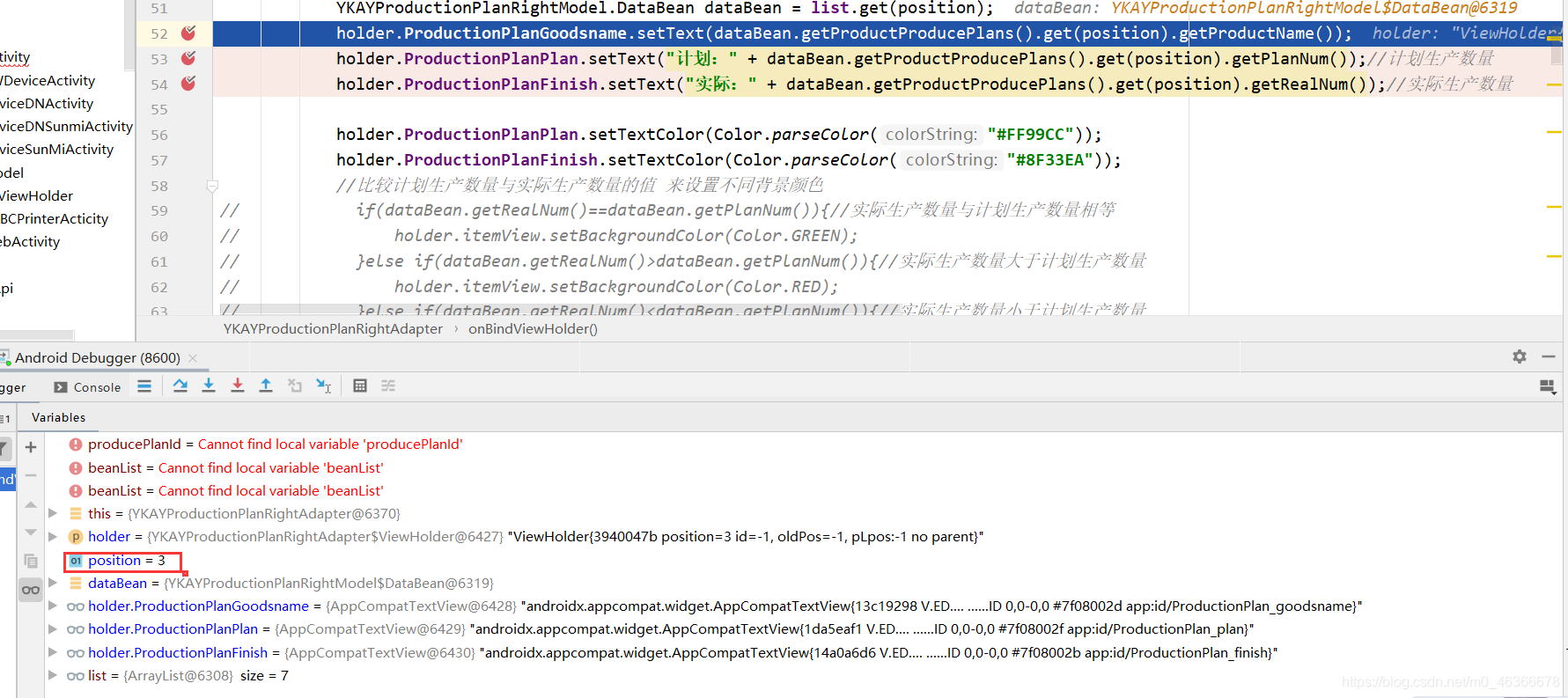1568x698 pixels.
Task: Click onBindViewHolder() in the breadcrumb
Action: tap(533, 329)
